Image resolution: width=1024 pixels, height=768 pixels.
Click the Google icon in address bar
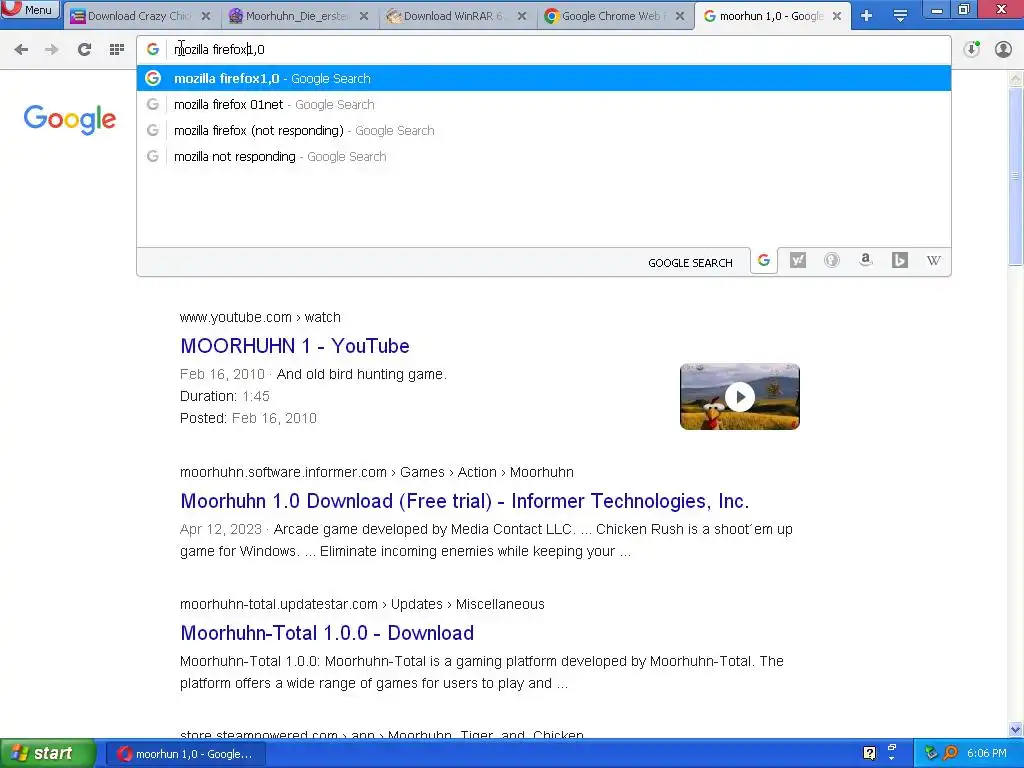pyautogui.click(x=153, y=49)
